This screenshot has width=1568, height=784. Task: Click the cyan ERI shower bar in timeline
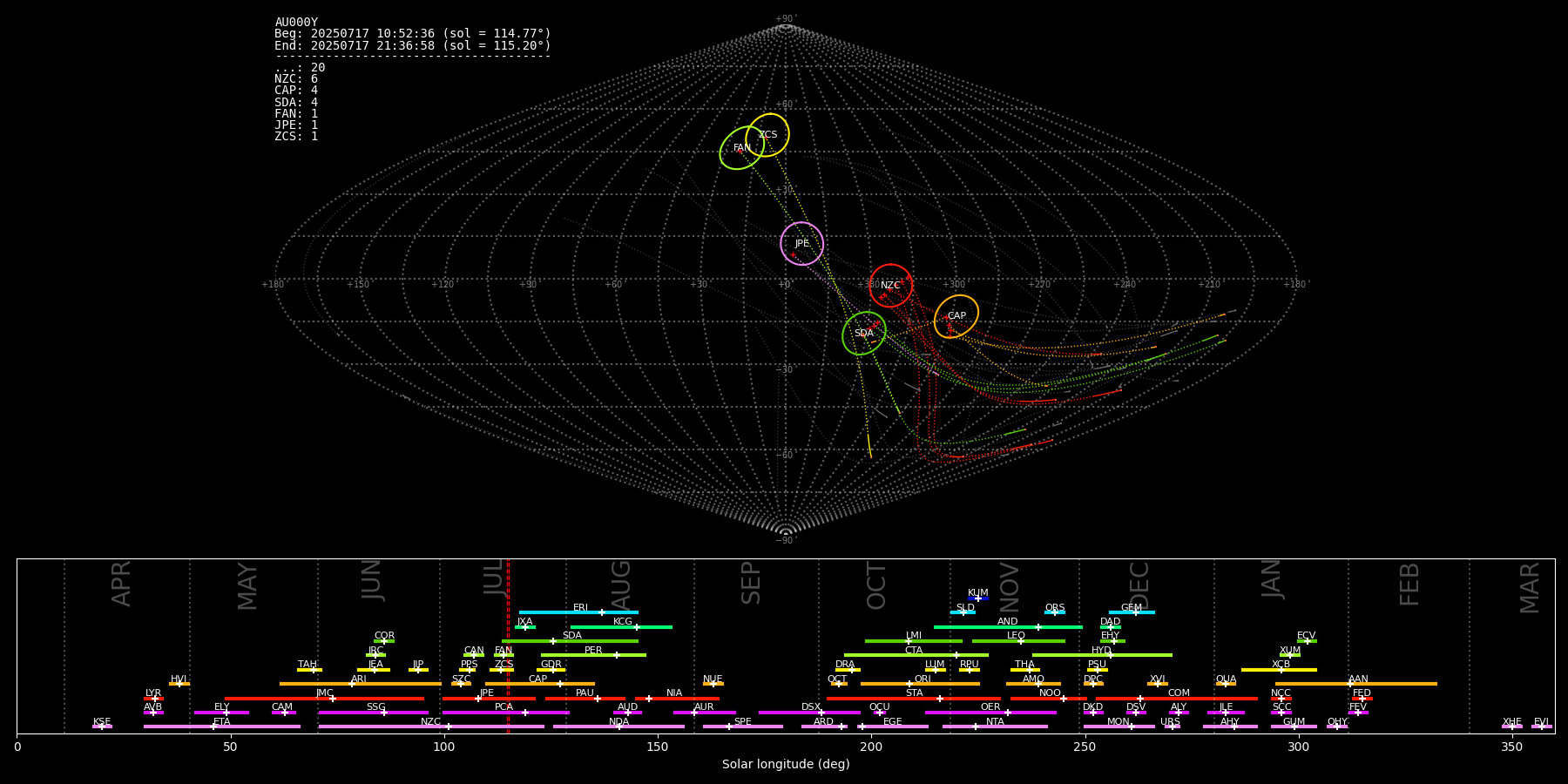pyautogui.click(x=578, y=612)
